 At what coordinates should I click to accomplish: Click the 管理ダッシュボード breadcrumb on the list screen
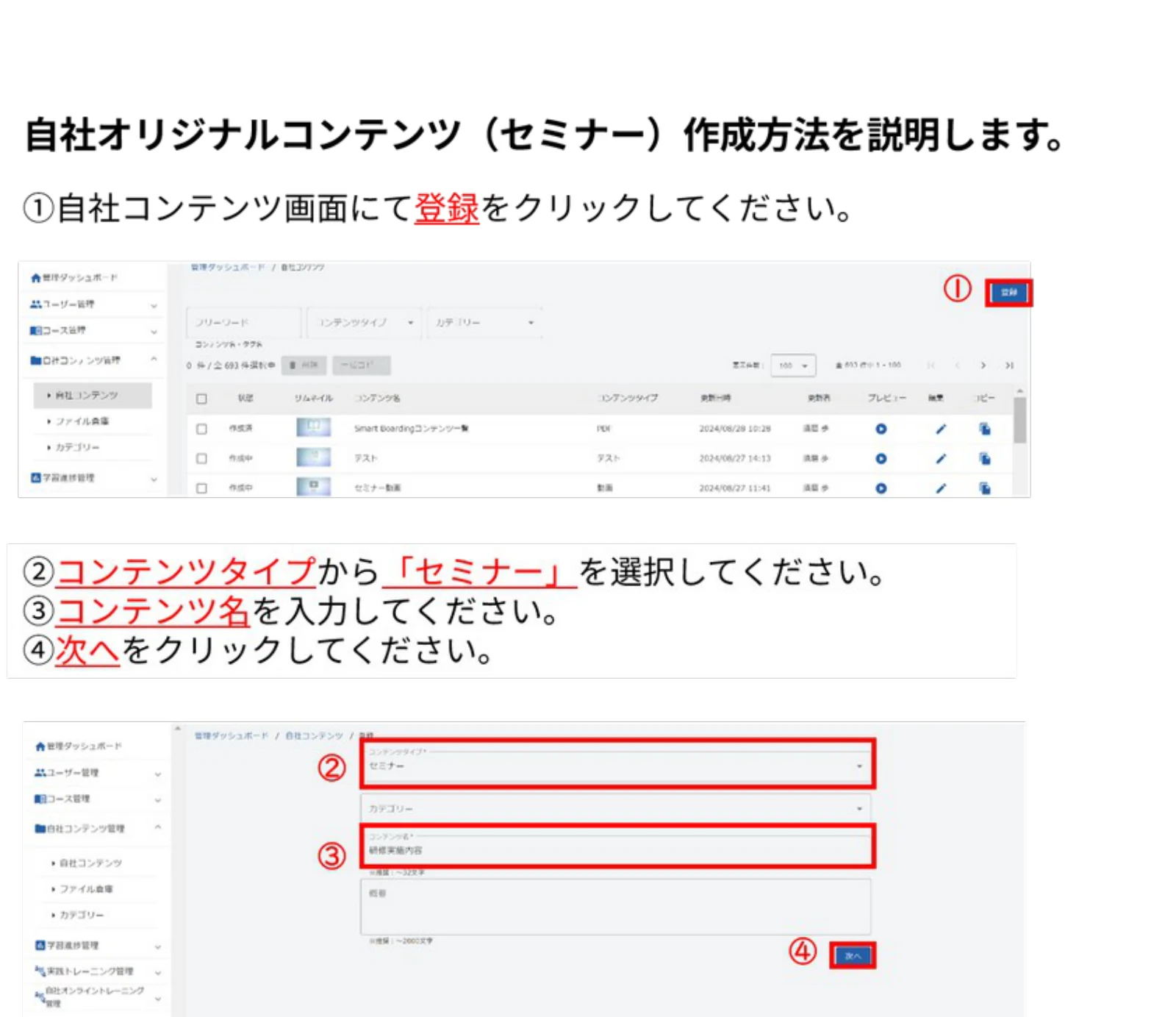(228, 267)
